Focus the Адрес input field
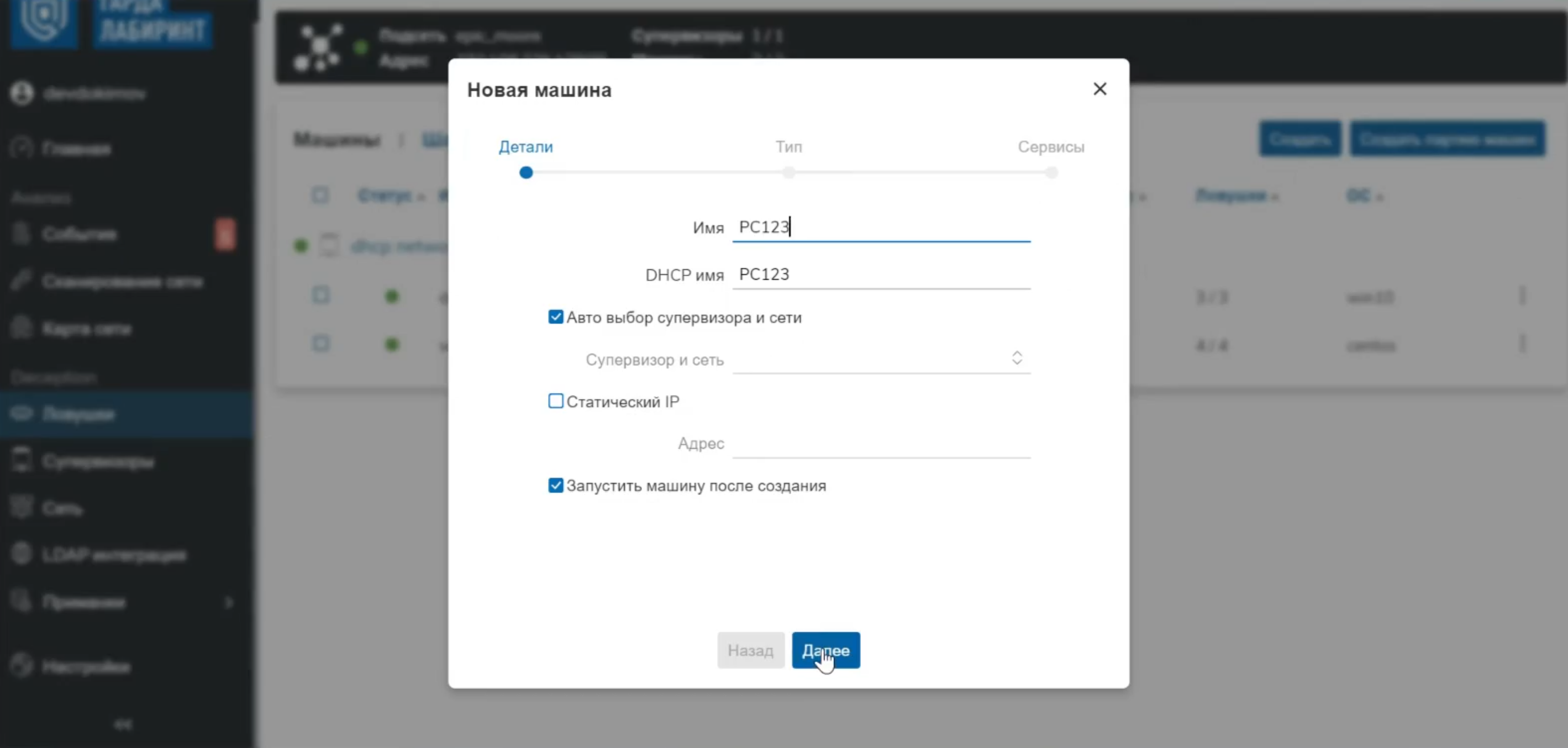The height and width of the screenshot is (748, 1568). click(x=881, y=443)
